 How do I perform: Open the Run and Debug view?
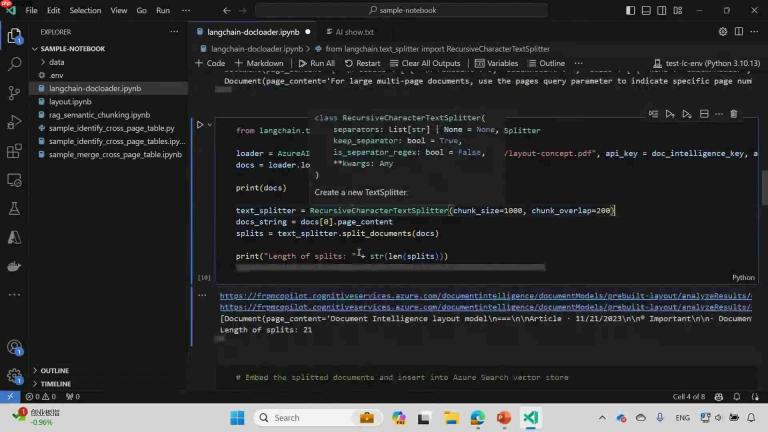(14, 121)
